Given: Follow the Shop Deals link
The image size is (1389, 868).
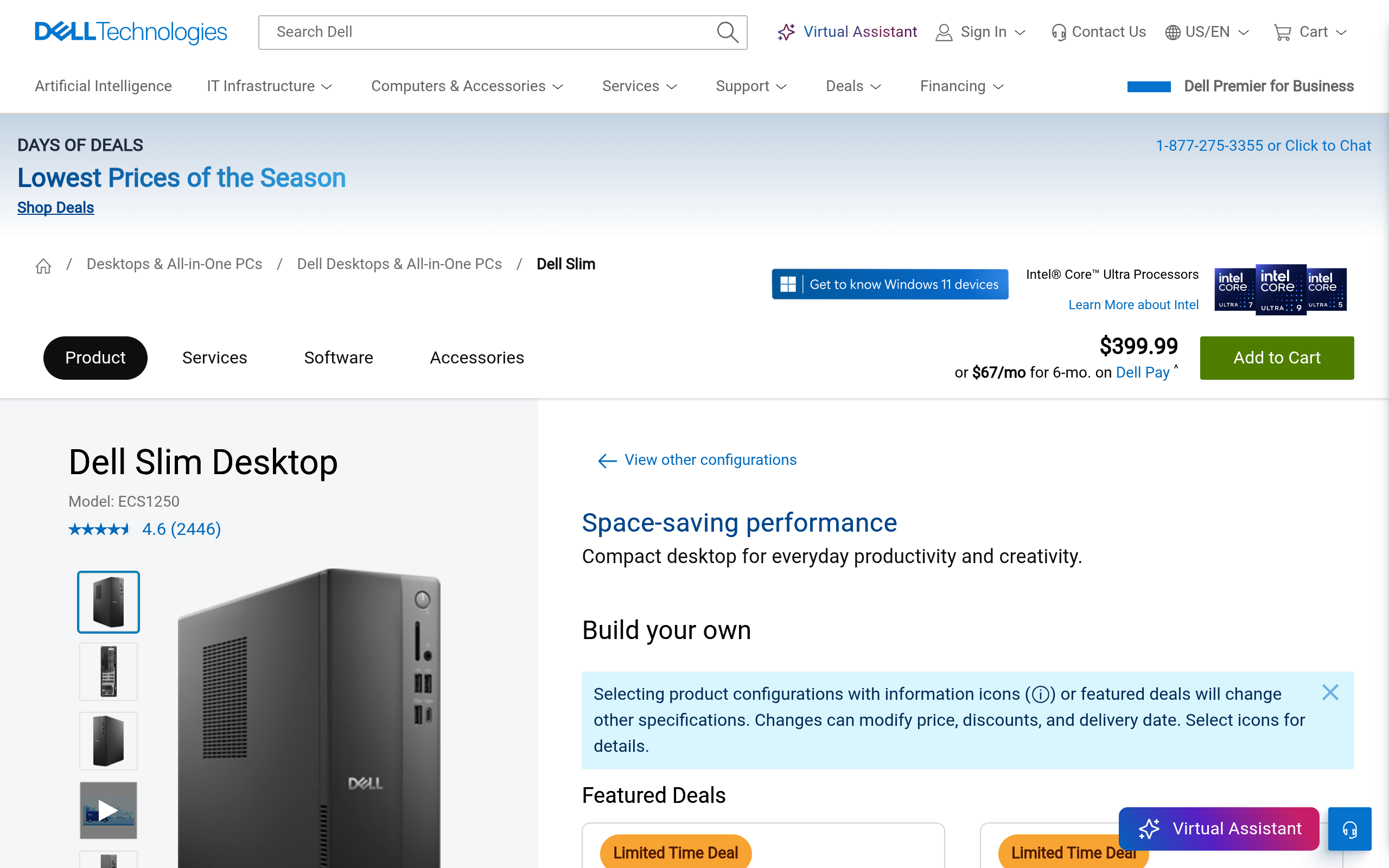Looking at the screenshot, I should 56,208.
